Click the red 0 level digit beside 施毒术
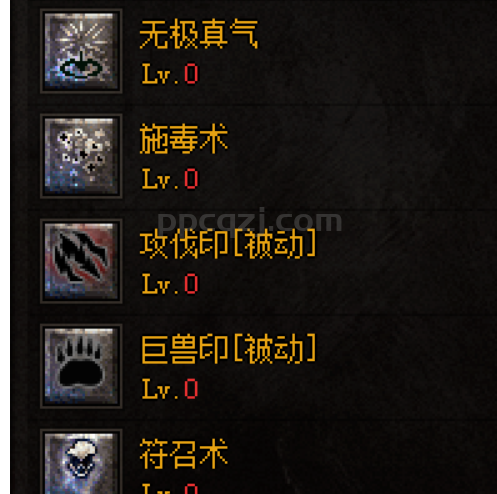This screenshot has height=494, width=497. coord(191,179)
